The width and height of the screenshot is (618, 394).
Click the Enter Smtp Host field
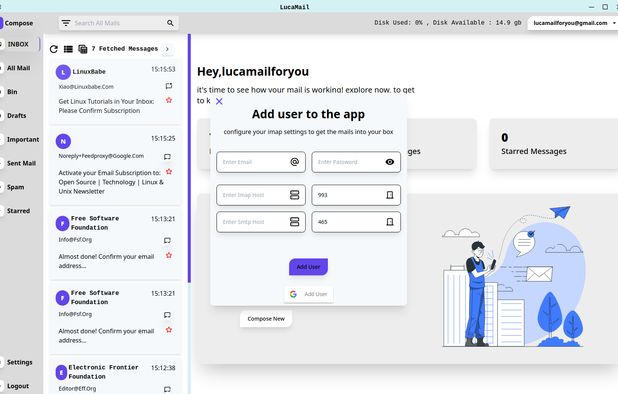click(x=261, y=222)
